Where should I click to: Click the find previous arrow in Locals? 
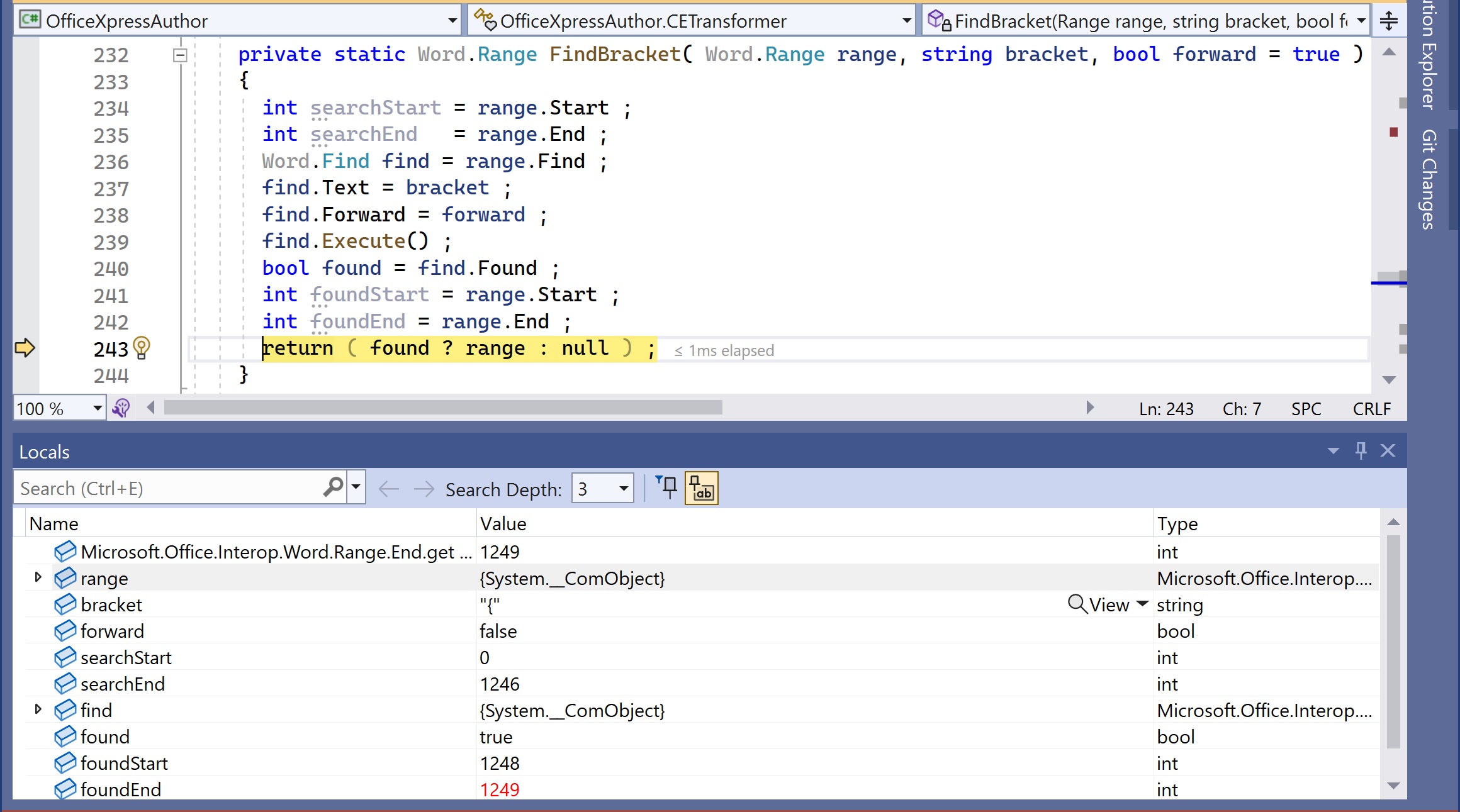tap(388, 489)
